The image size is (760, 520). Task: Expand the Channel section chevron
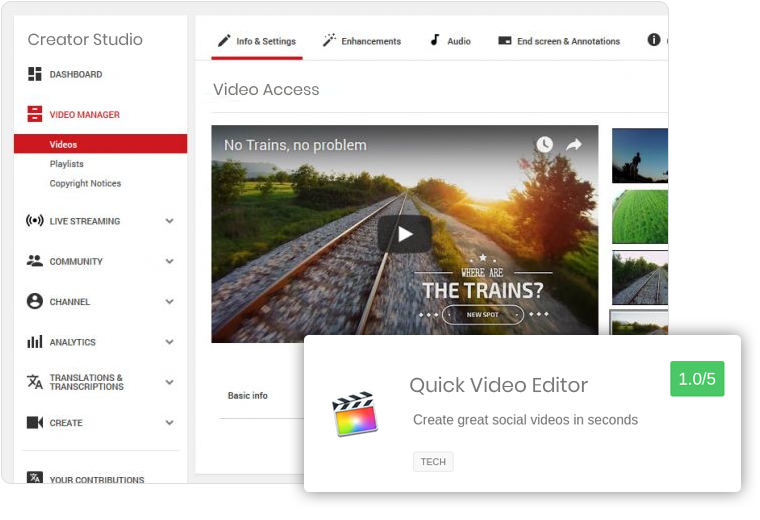click(x=169, y=301)
